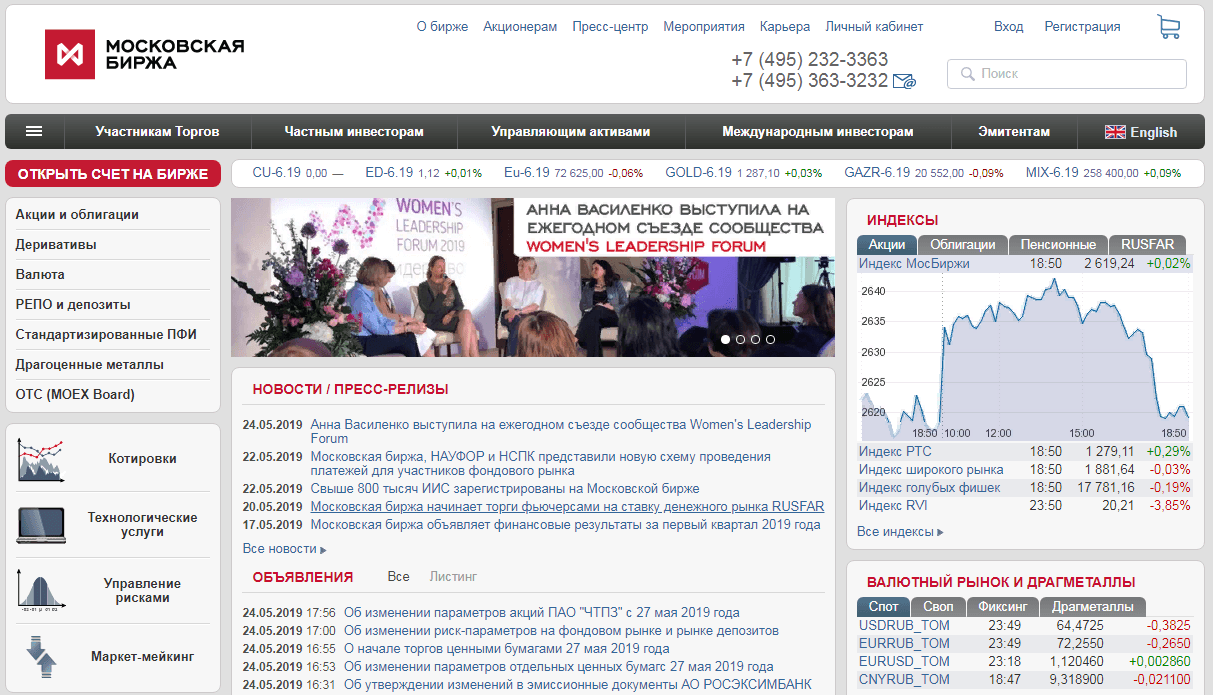The image size is (1213, 695).
Task: Expand Все индексы link arrow
Action: 940,532
